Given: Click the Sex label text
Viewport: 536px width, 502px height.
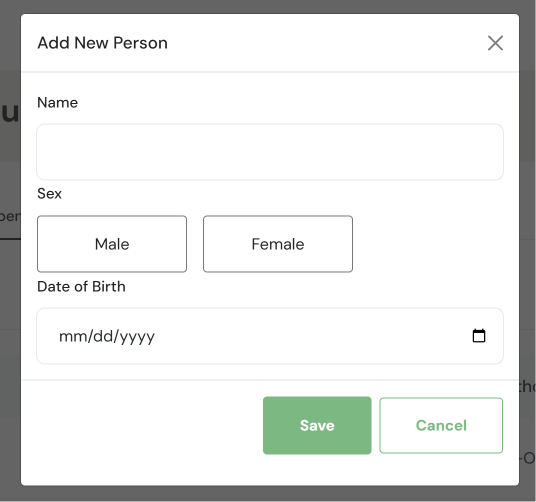Looking at the screenshot, I should (49, 194).
